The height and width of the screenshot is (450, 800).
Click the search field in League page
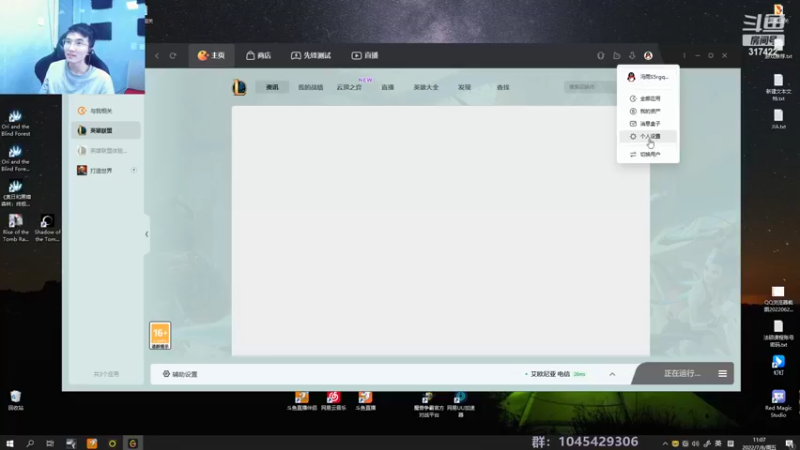click(x=591, y=87)
